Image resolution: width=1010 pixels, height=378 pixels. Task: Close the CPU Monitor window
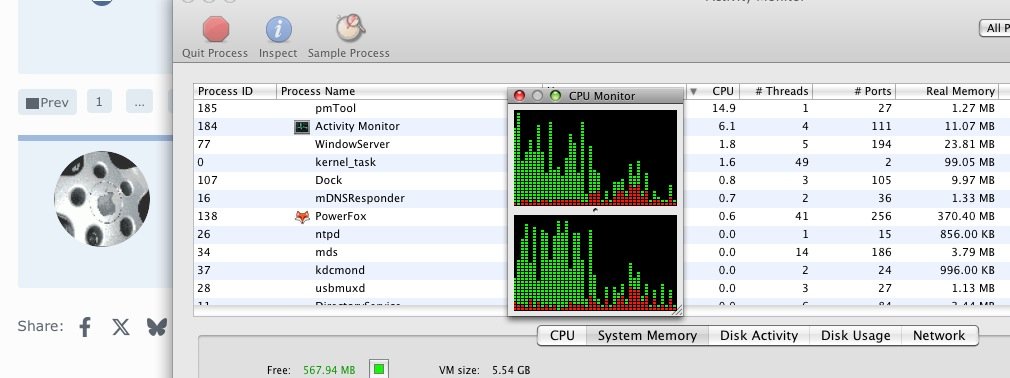pyautogui.click(x=519, y=96)
